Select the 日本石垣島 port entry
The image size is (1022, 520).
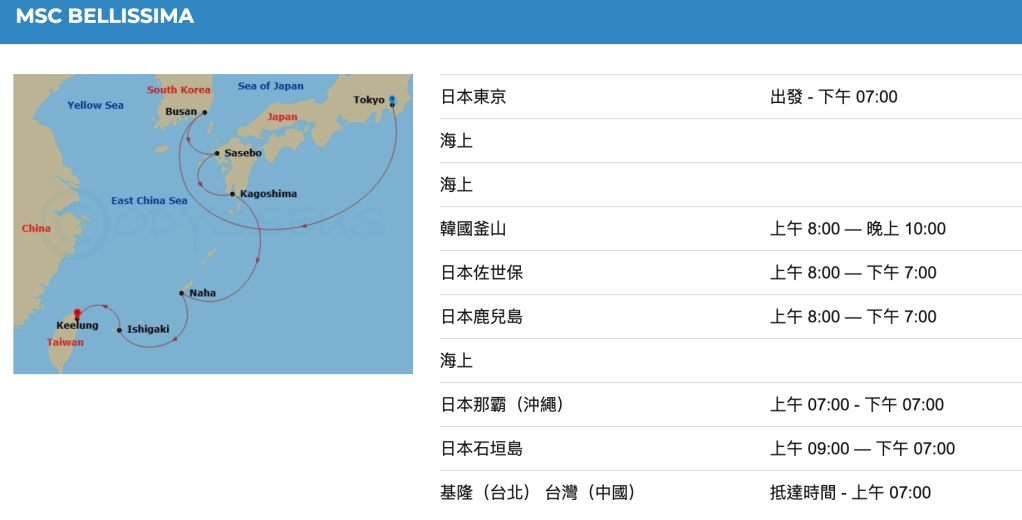[x=481, y=449]
